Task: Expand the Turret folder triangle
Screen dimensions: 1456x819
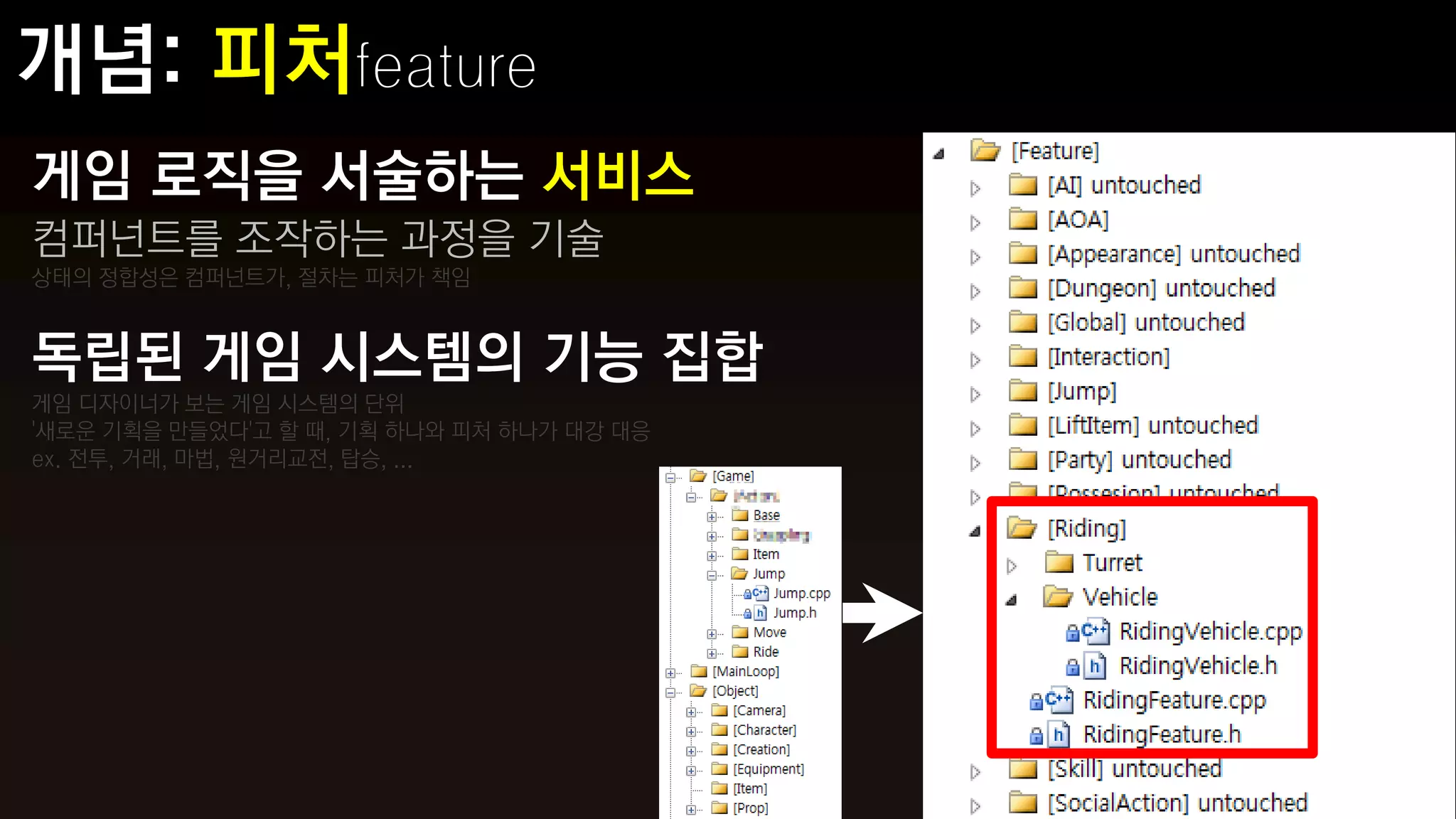Action: (1012, 566)
